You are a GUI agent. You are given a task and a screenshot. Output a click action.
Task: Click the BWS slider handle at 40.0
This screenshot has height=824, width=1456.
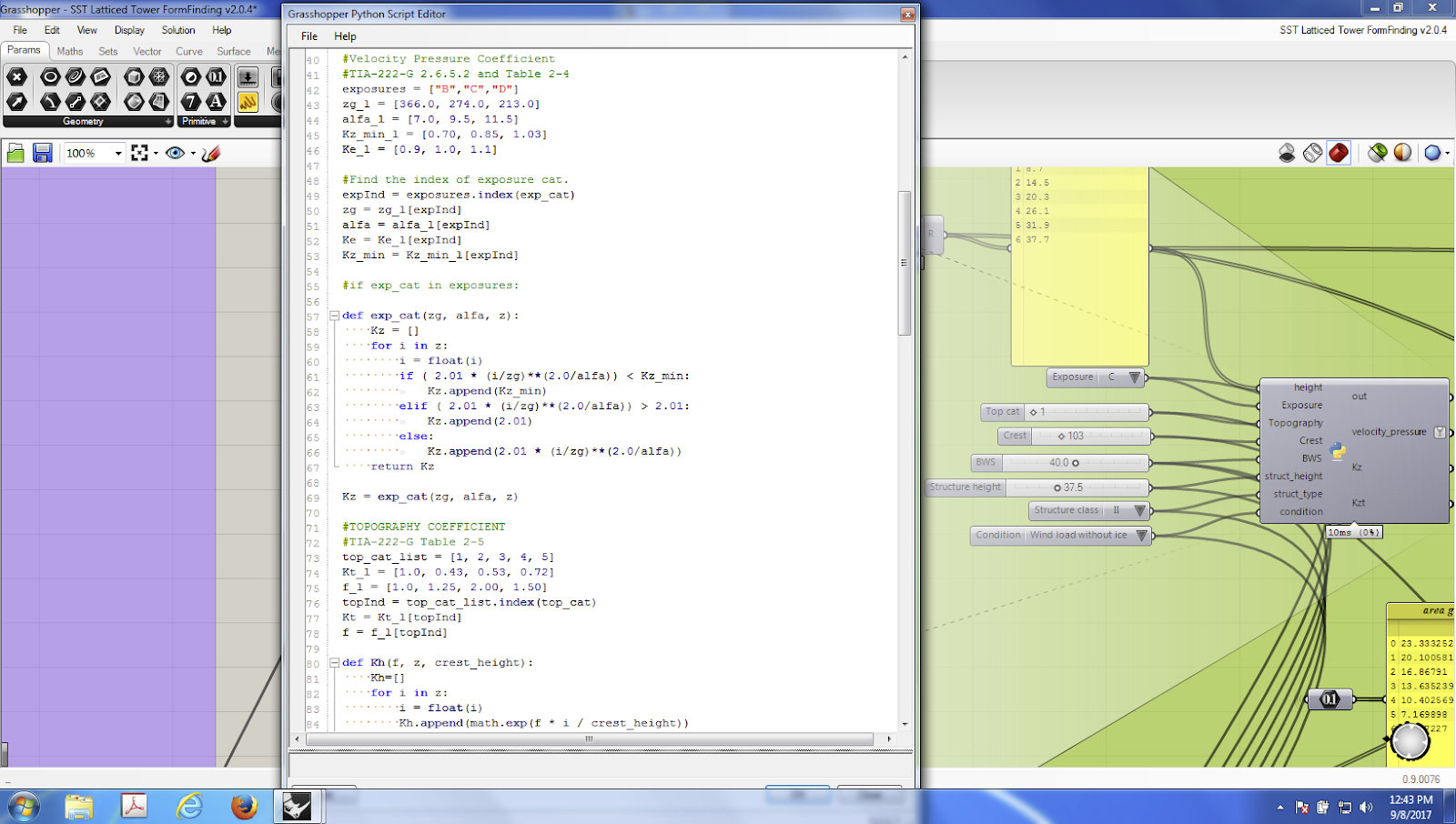click(x=1076, y=463)
